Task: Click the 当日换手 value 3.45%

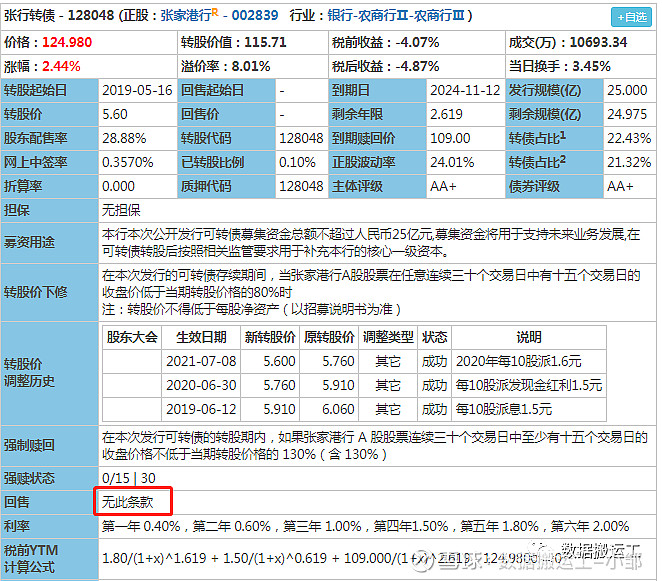Action: 591,66
